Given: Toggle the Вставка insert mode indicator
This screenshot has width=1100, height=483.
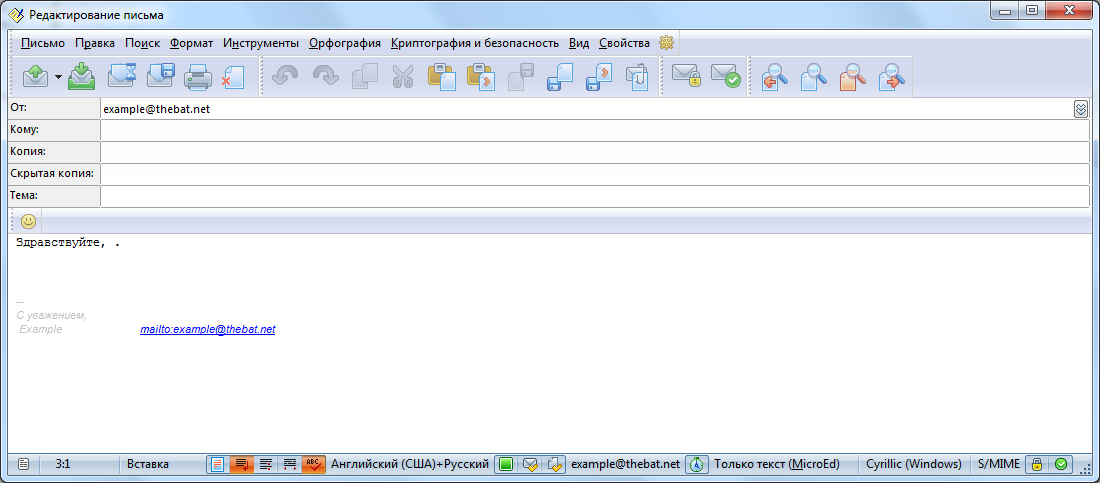Looking at the screenshot, I should 147,464.
